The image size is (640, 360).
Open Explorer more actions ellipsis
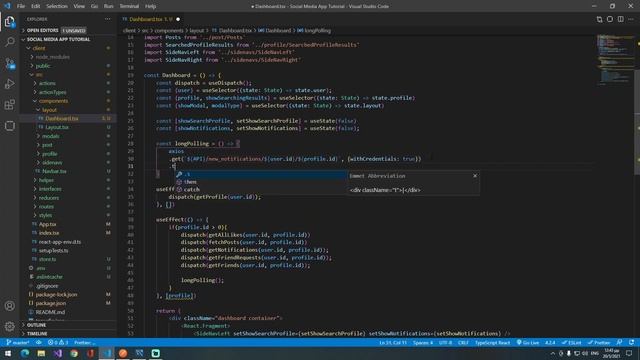107,19
